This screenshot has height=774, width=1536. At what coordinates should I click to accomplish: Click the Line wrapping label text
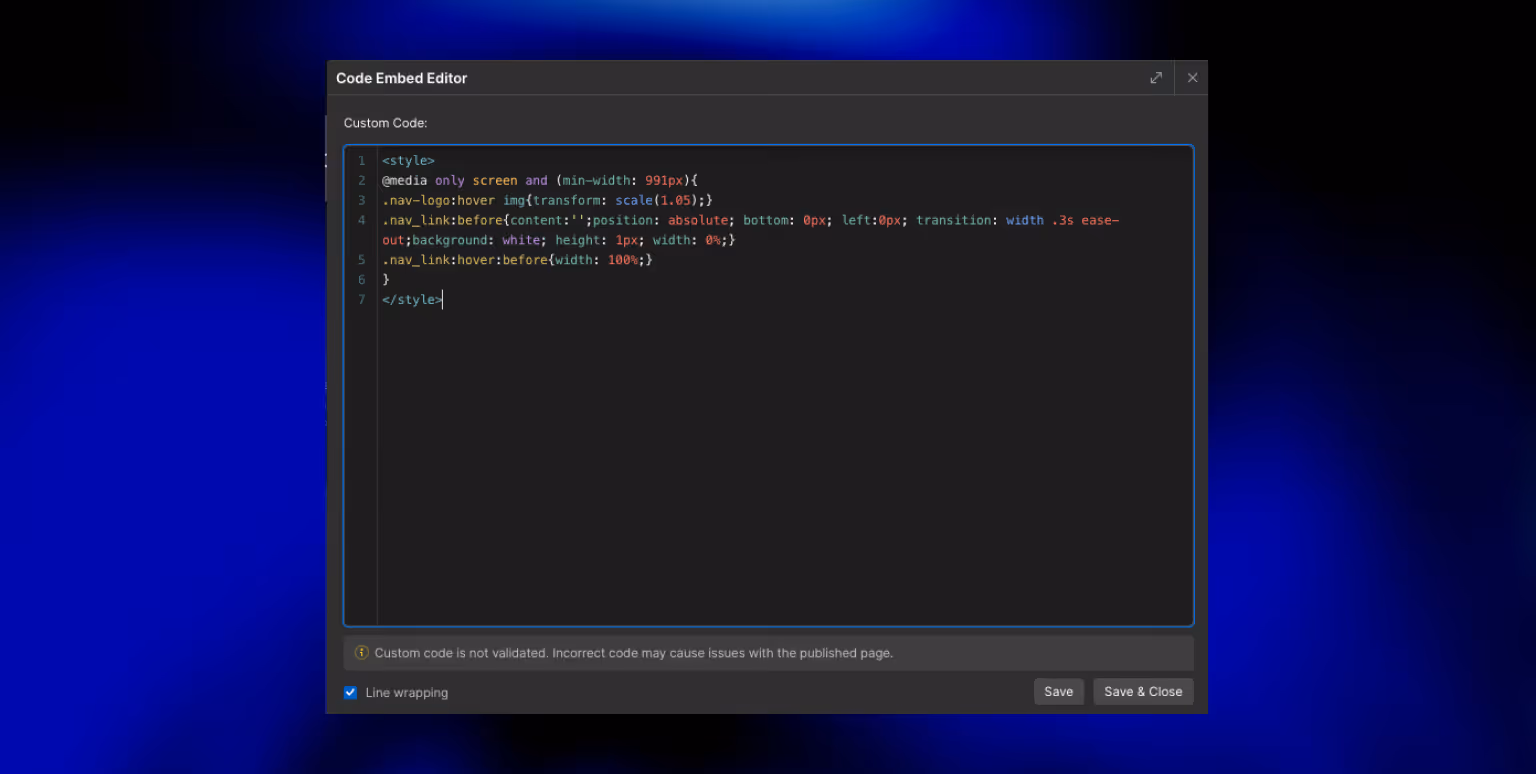pyautogui.click(x=405, y=692)
